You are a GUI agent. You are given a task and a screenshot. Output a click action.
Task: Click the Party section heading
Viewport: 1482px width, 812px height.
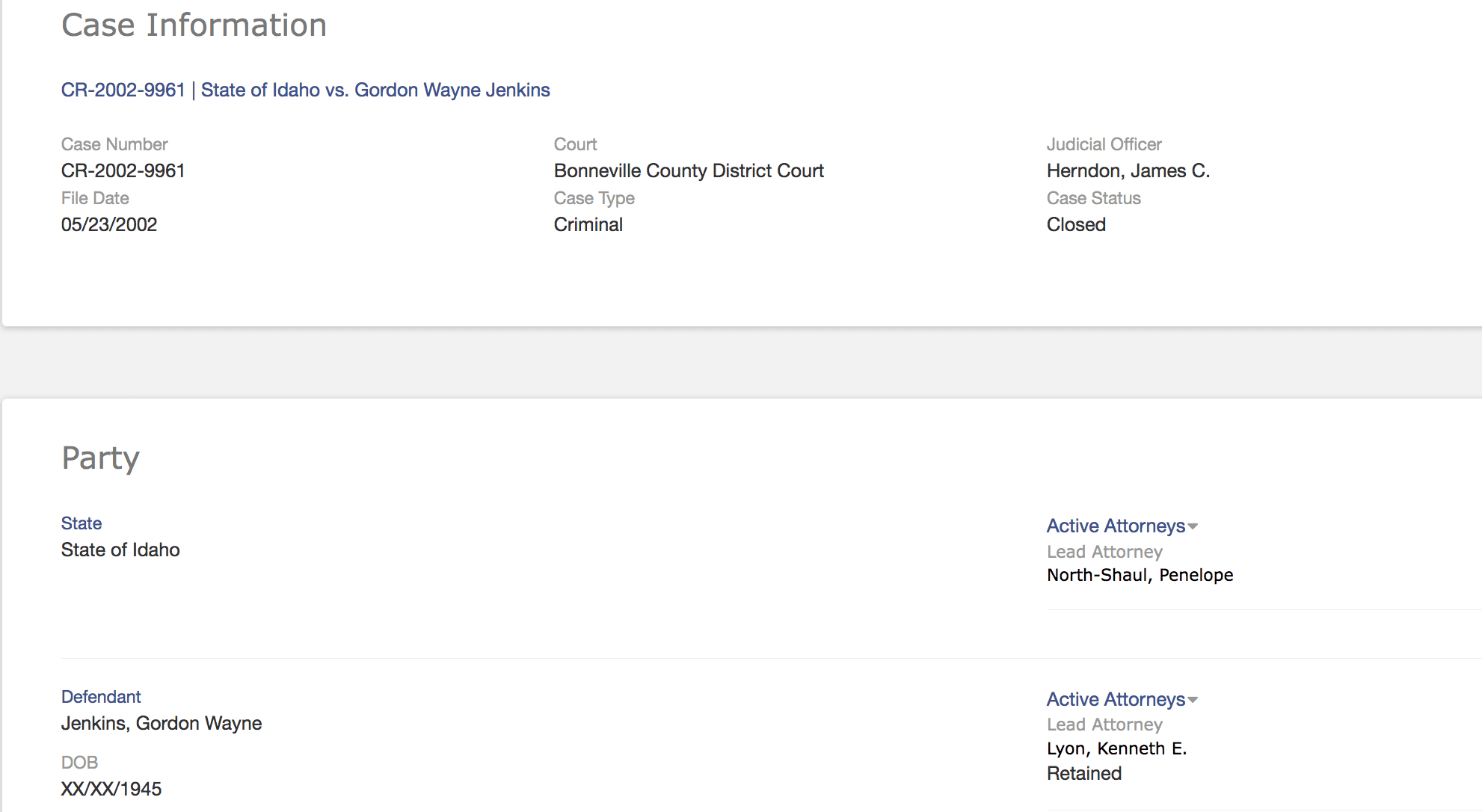[x=100, y=458]
